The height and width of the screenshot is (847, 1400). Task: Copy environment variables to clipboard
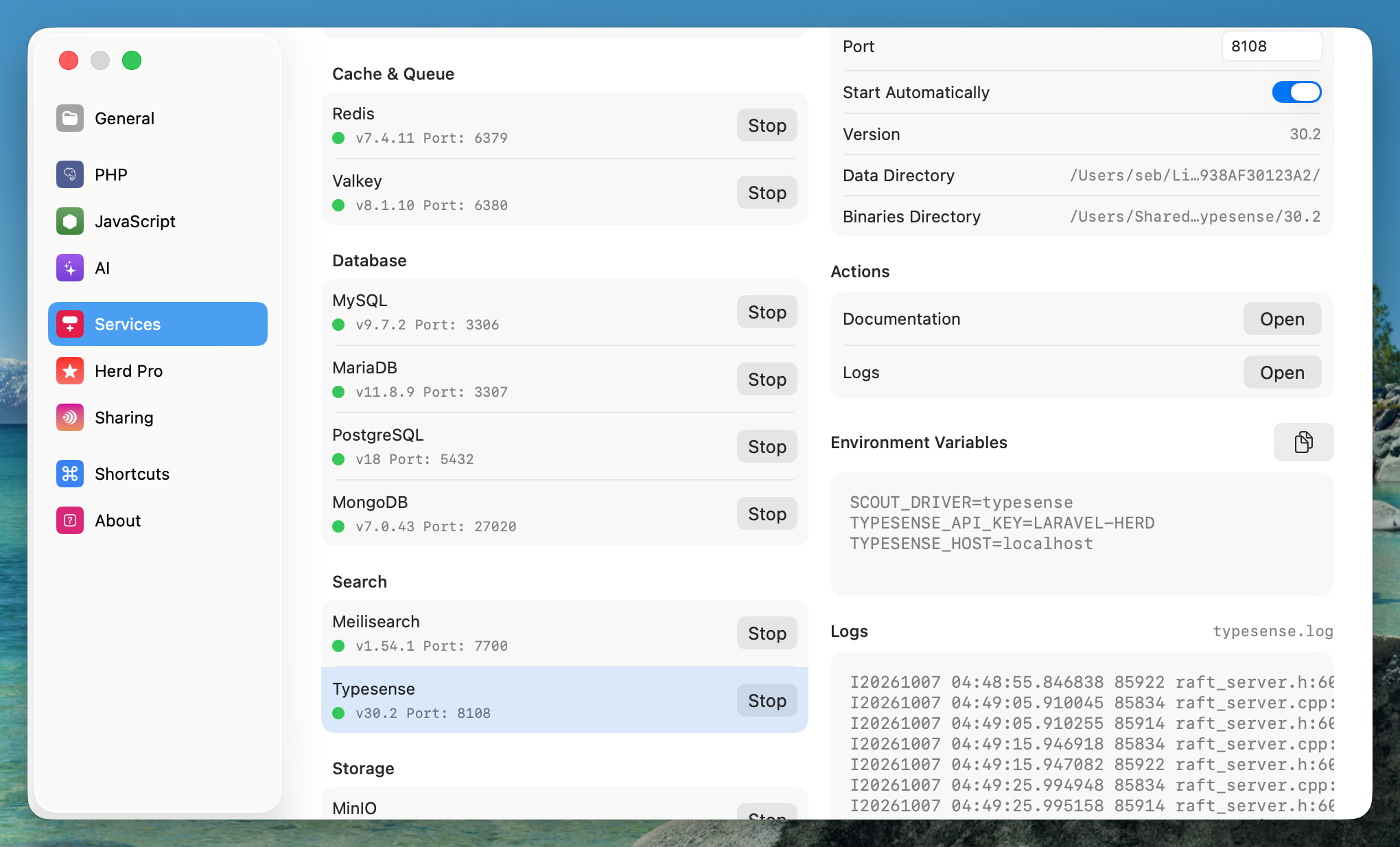[1303, 442]
